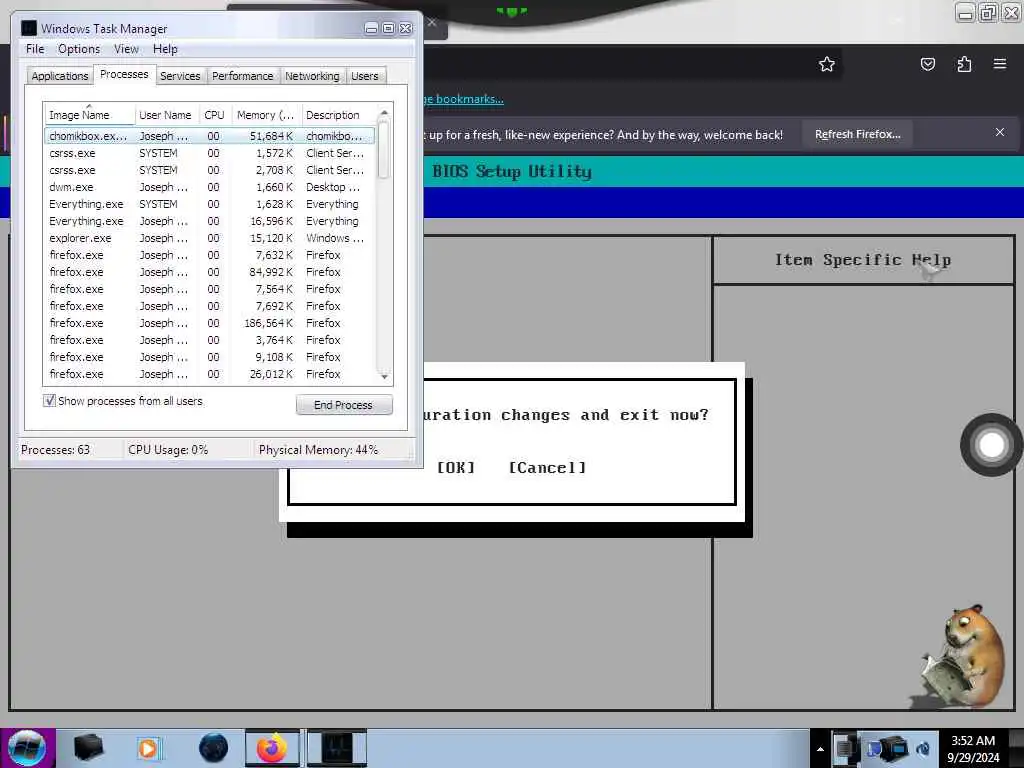Click the hamster reading newspaper mascot

click(963, 656)
